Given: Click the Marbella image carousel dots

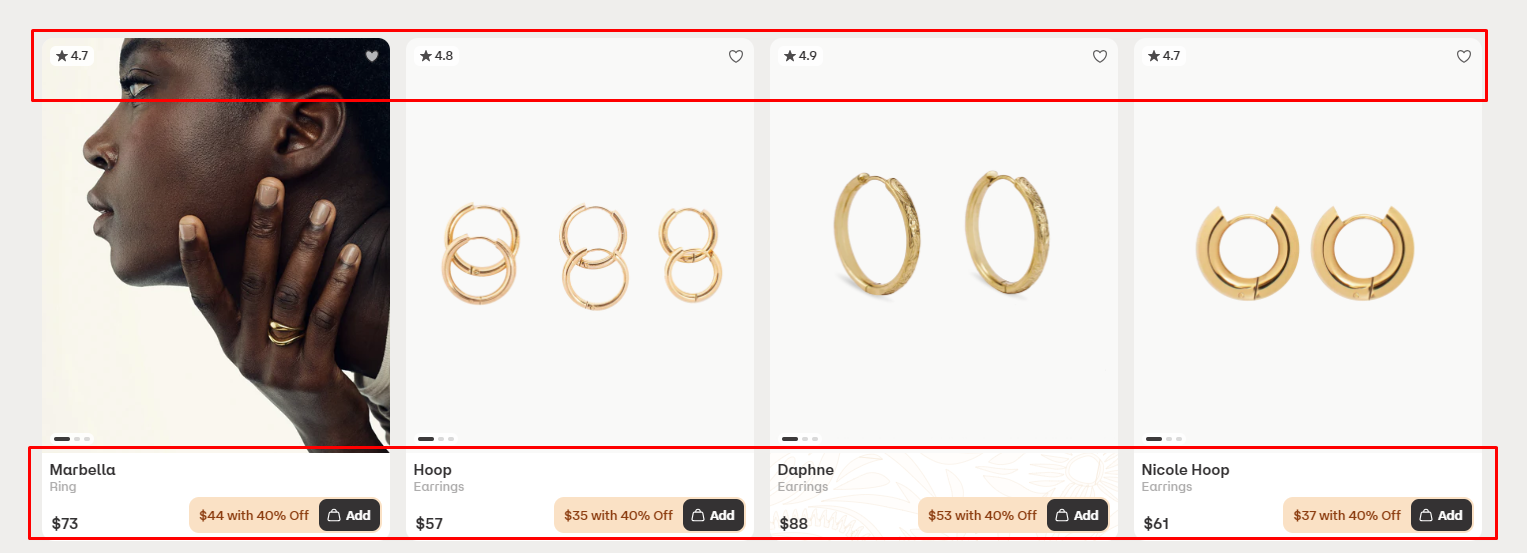Looking at the screenshot, I should click(x=72, y=438).
